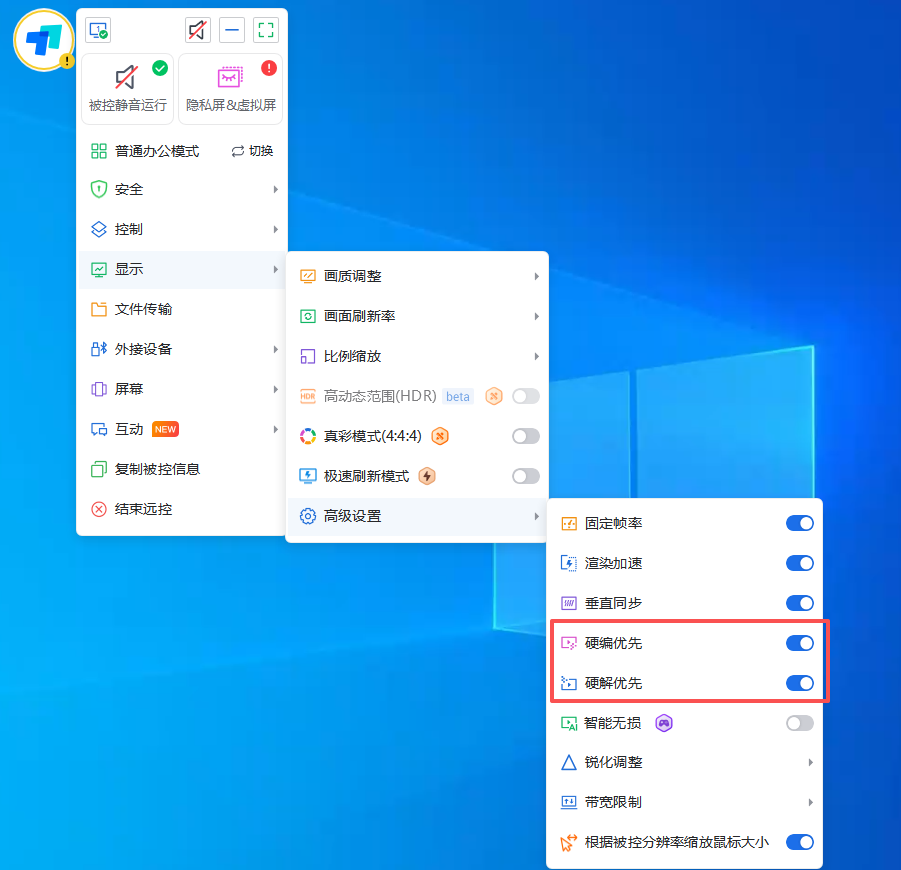Open 文件传输 from the menu
901x870 pixels.
(x=182, y=309)
